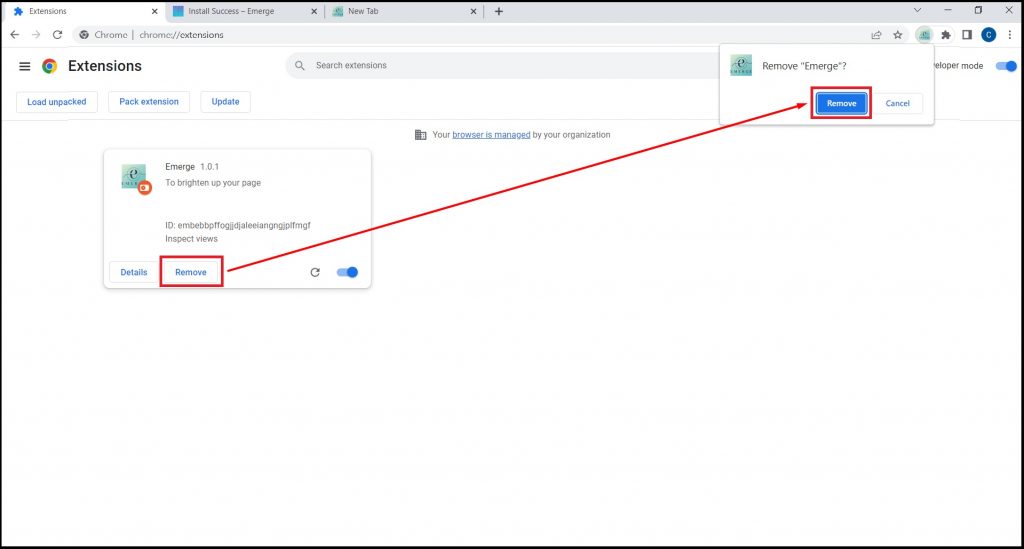Click Inspect views text on Emerge card
This screenshot has width=1024, height=549.
(x=191, y=239)
